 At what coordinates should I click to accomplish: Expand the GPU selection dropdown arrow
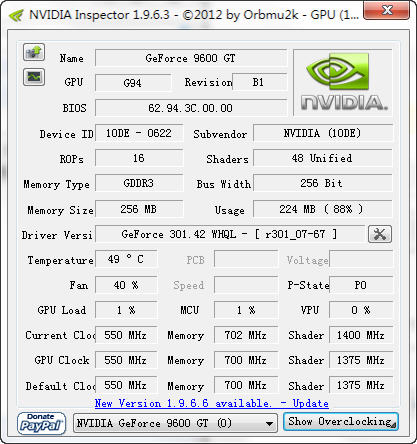pos(269,424)
